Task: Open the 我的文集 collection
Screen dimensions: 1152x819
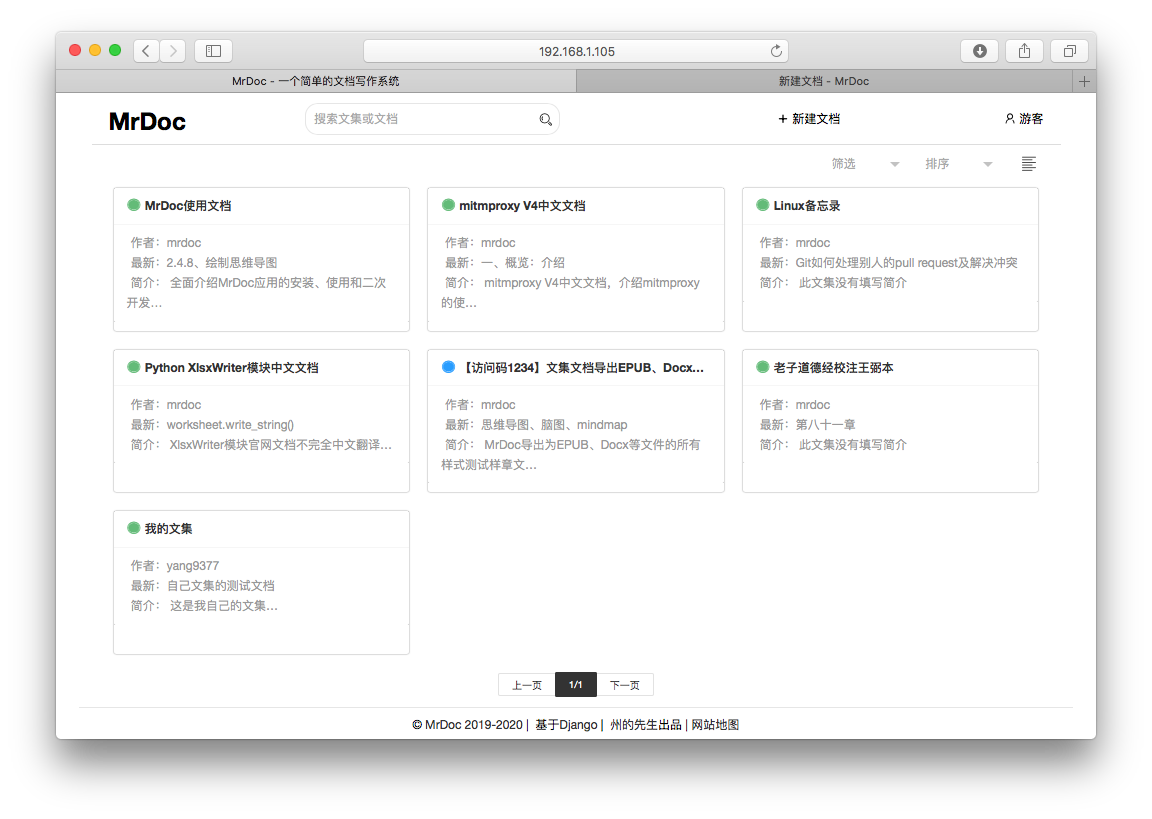Action: 168,528
